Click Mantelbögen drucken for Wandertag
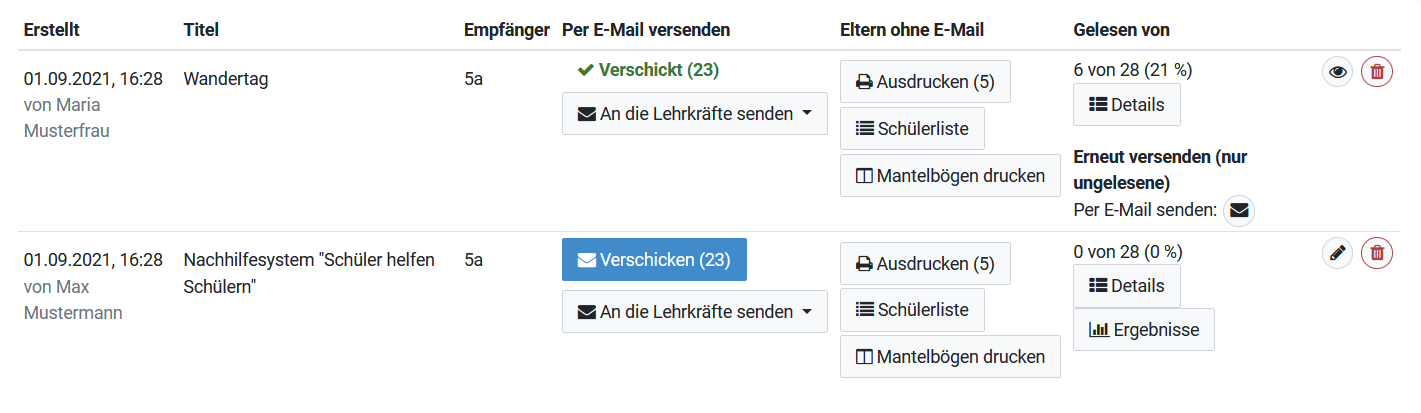This screenshot has width=1421, height=413. (x=950, y=176)
